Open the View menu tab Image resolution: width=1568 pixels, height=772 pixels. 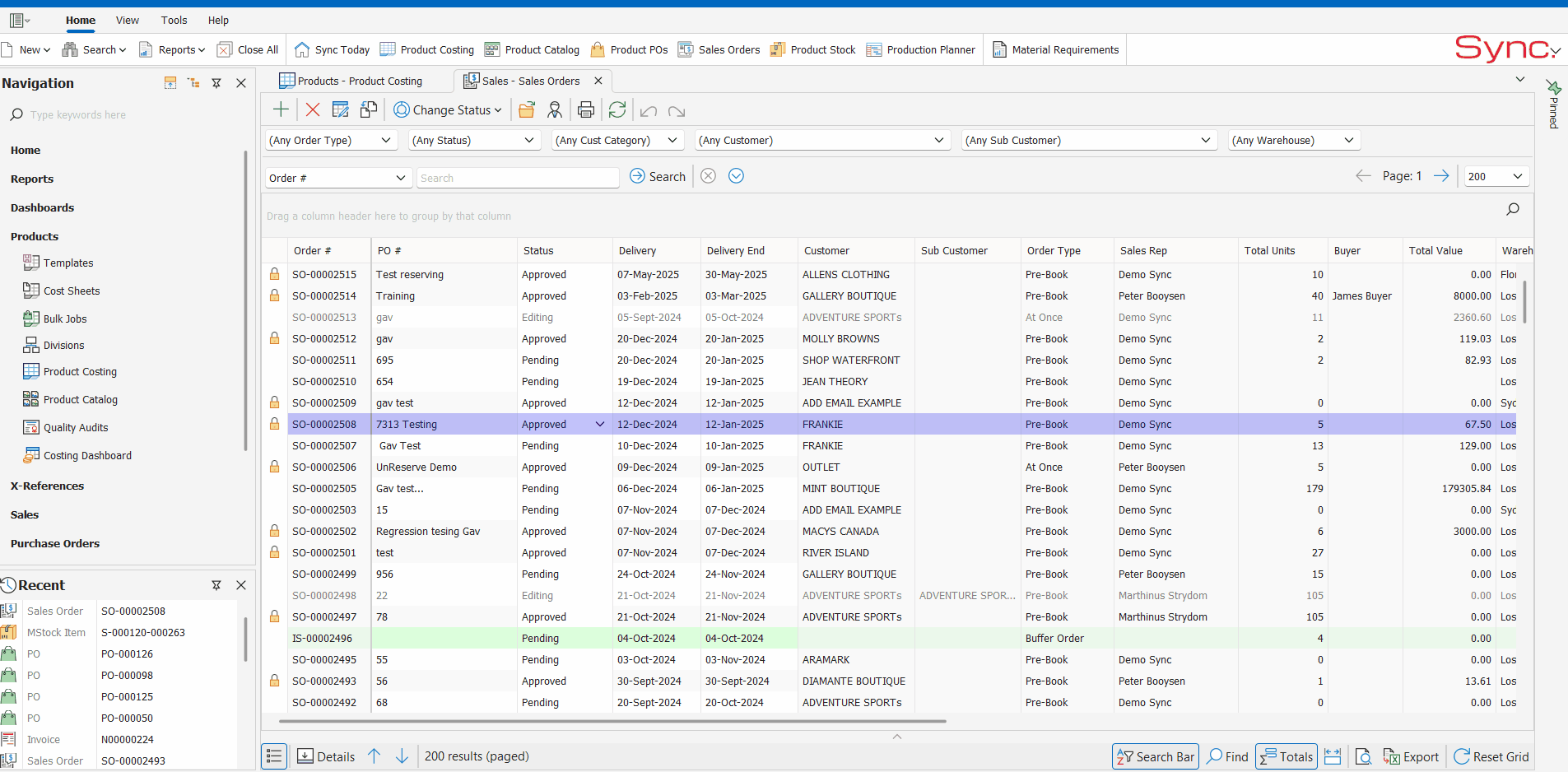tap(128, 20)
